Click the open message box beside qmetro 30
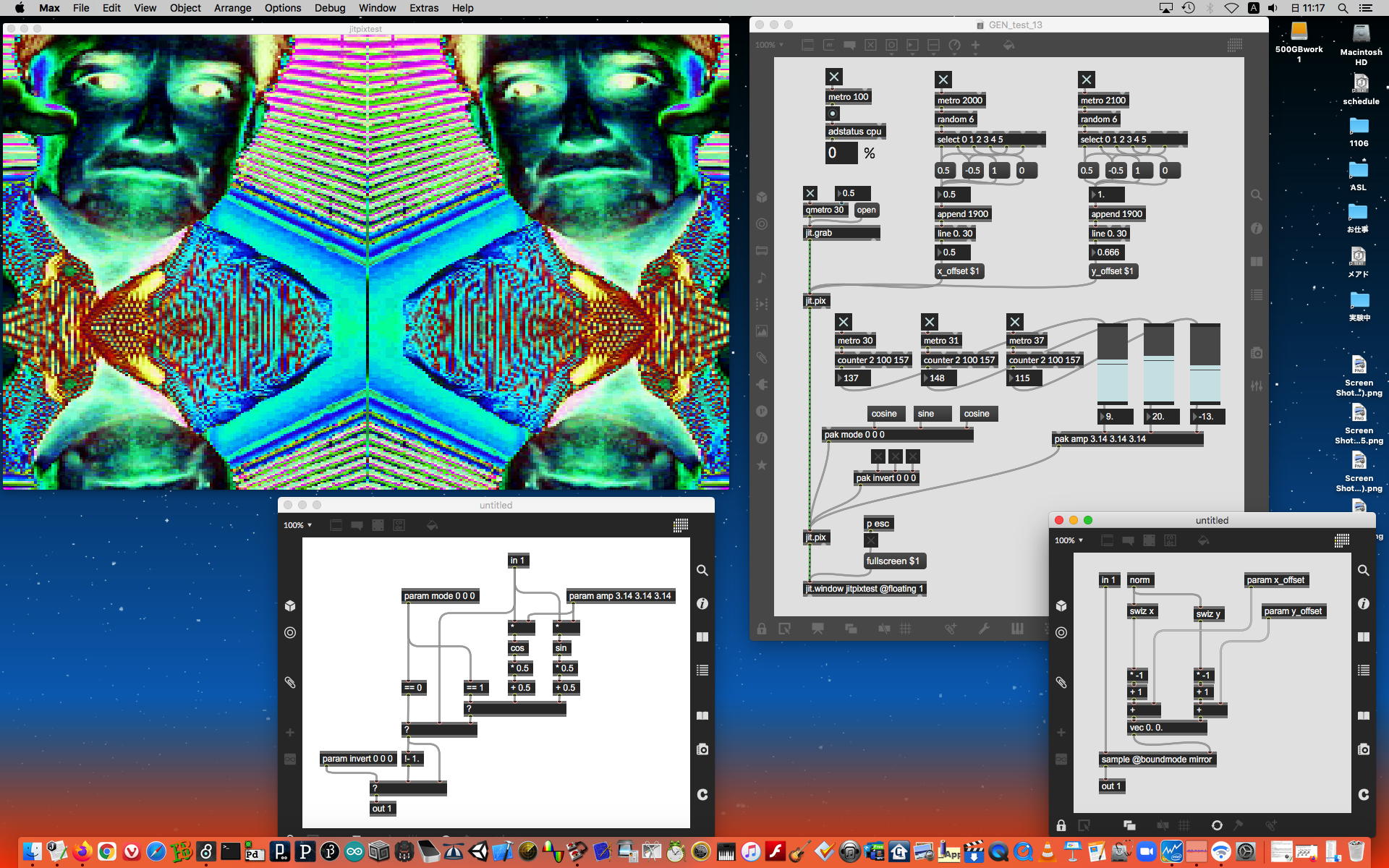Image resolution: width=1389 pixels, height=868 pixels. click(866, 210)
